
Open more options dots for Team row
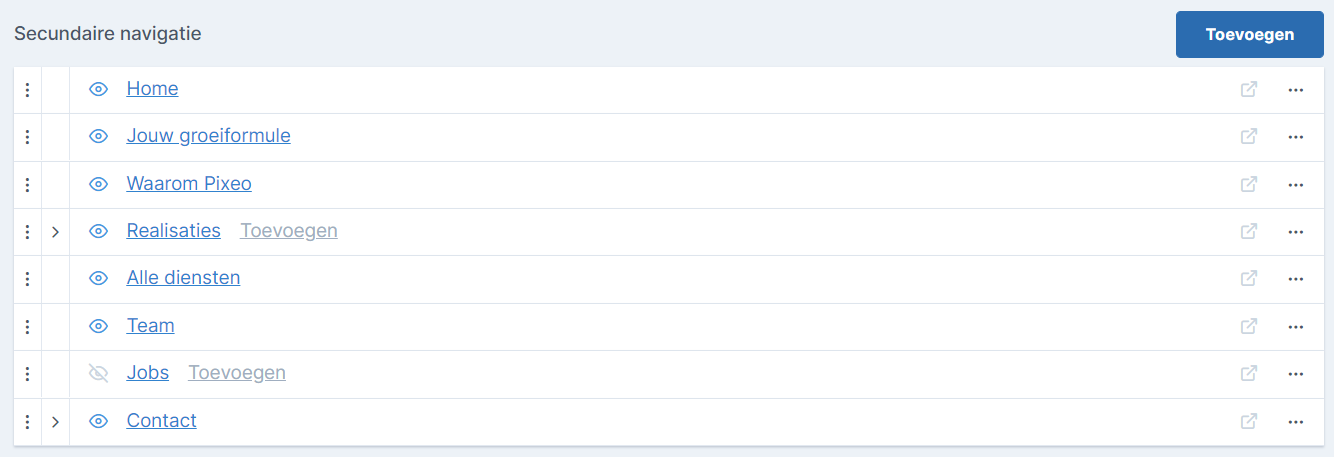(1296, 326)
